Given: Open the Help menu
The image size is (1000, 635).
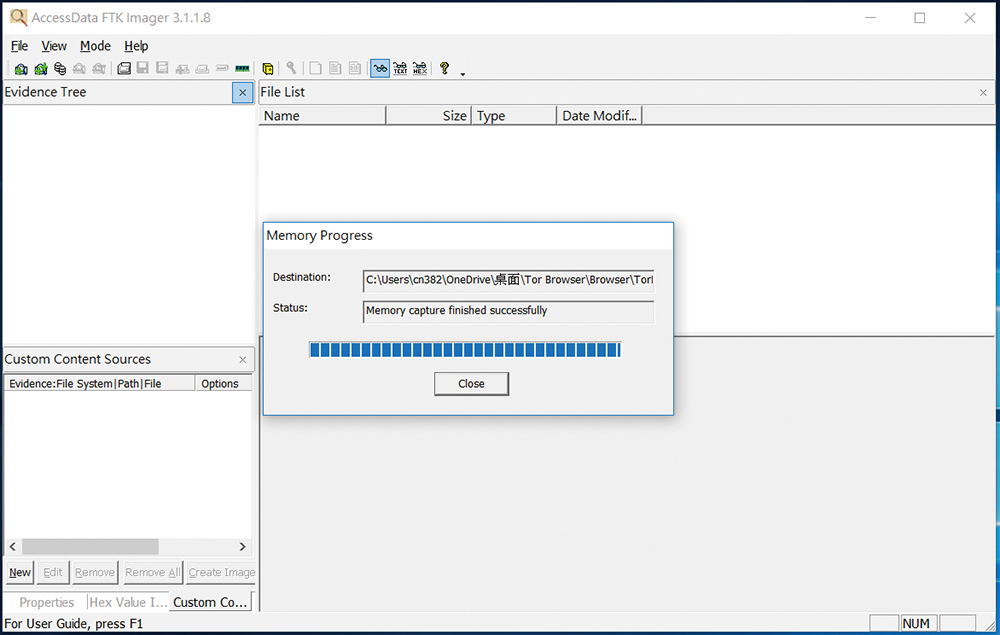Looking at the screenshot, I should point(136,46).
